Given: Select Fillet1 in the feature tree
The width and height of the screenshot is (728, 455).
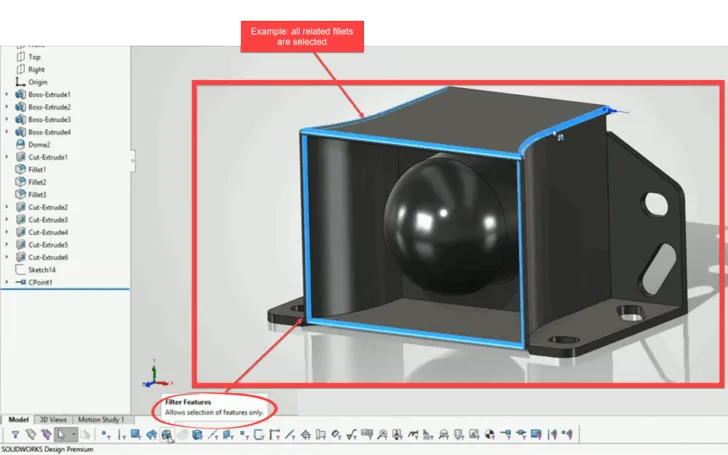Looking at the screenshot, I should coord(37,170).
